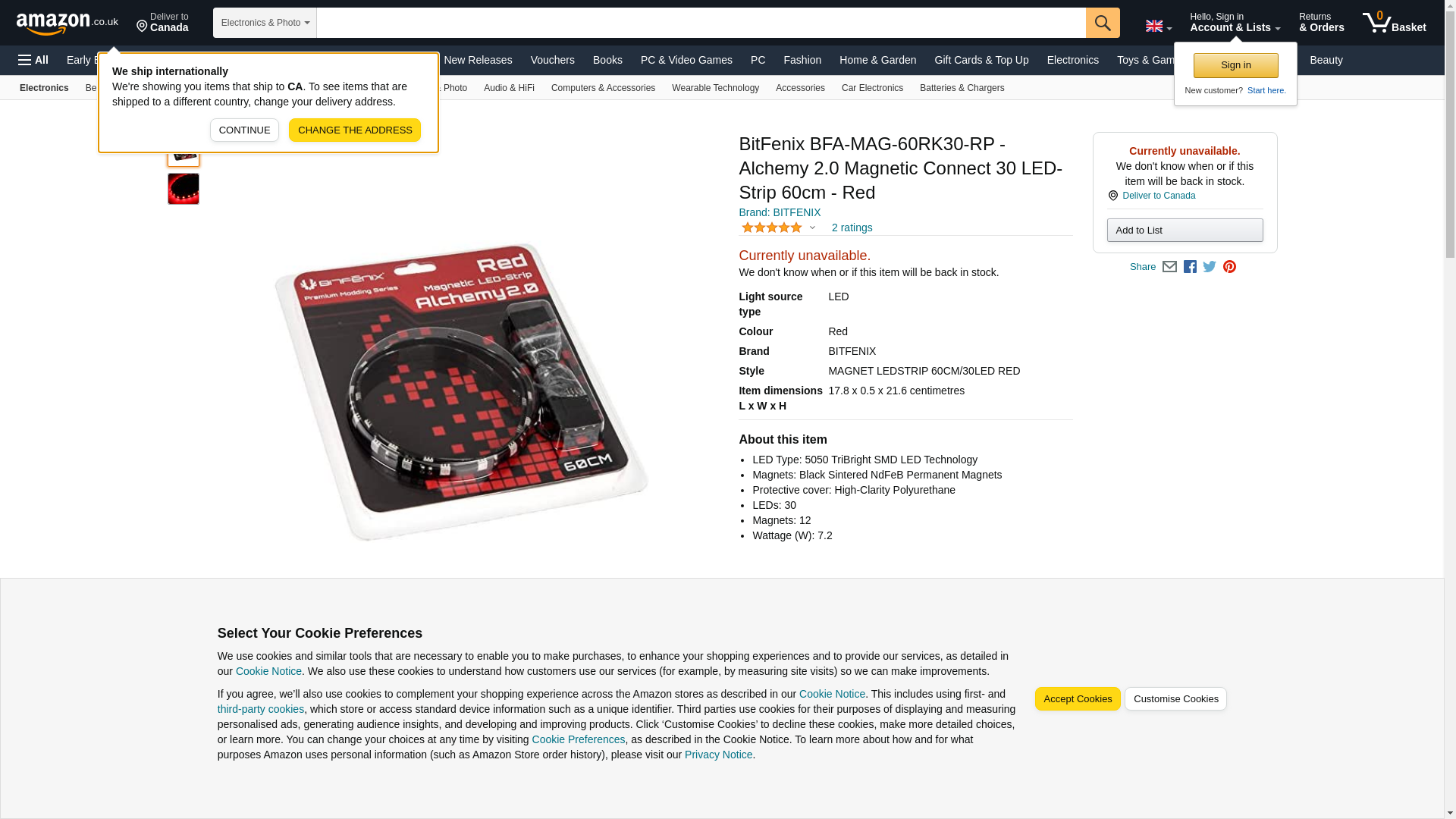The height and width of the screenshot is (819, 1456).
Task: Select the red LED strip thumbnail
Action: (x=184, y=189)
